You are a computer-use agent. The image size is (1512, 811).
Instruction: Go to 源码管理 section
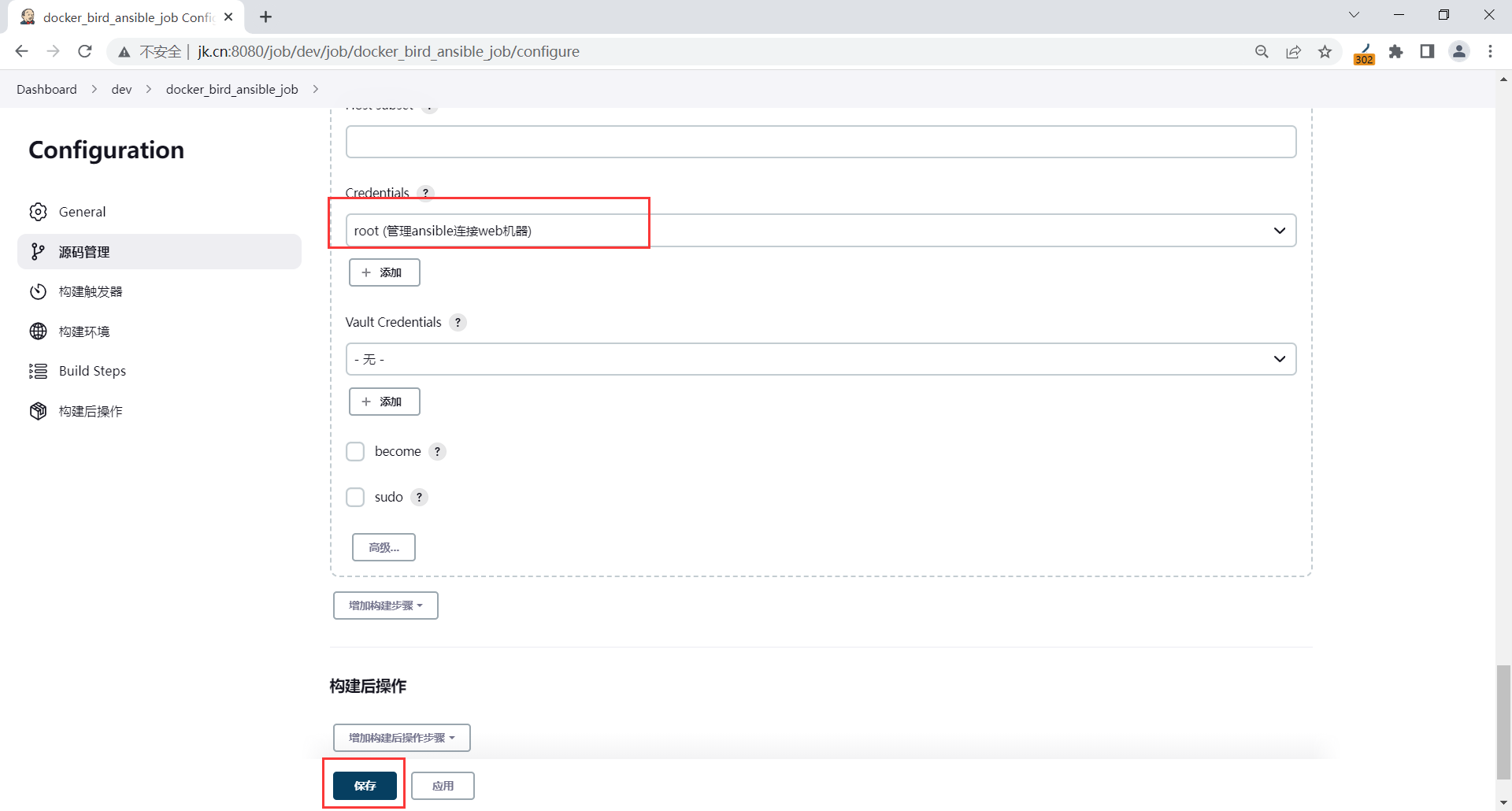159,251
